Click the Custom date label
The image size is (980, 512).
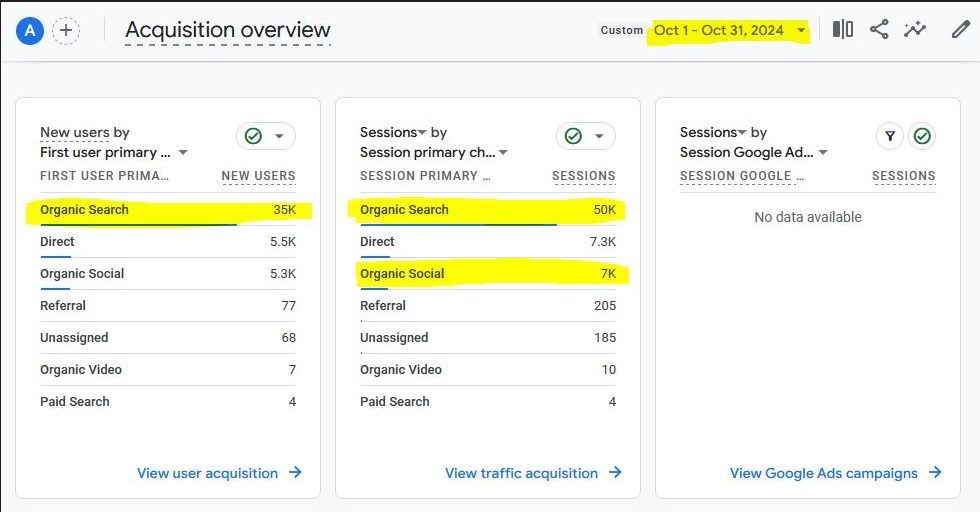[x=621, y=30]
